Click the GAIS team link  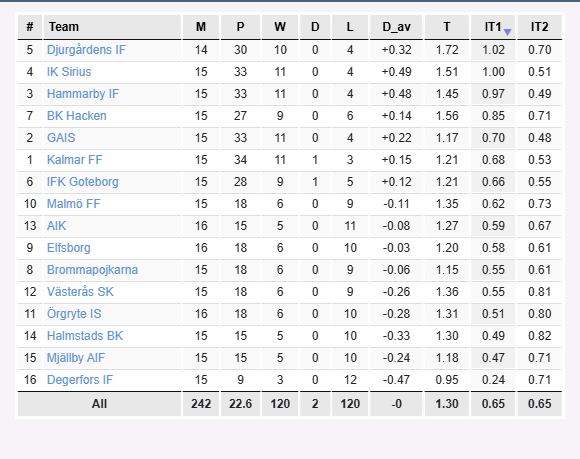click(x=61, y=138)
